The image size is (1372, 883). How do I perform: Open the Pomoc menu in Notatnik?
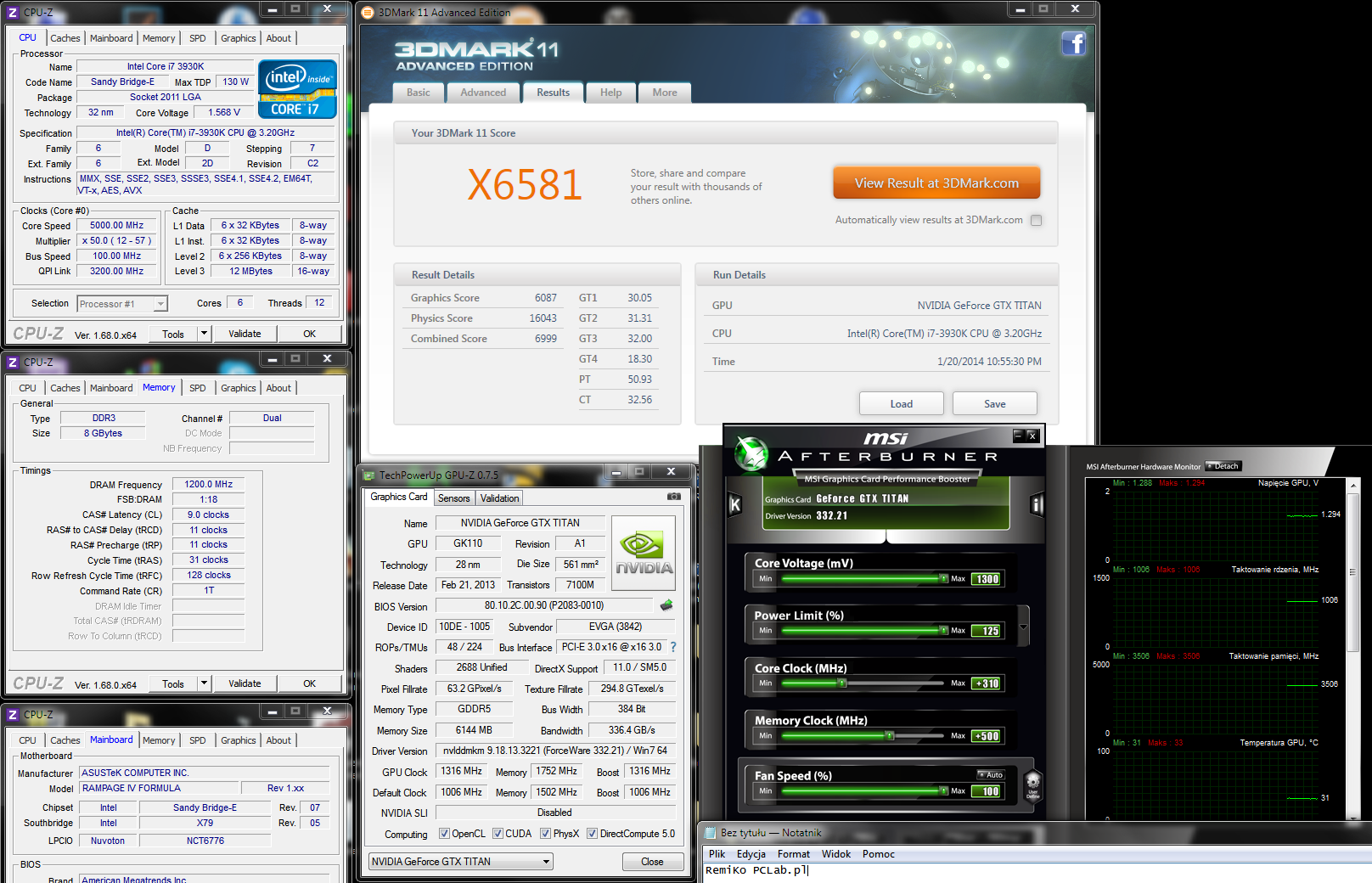point(879,854)
